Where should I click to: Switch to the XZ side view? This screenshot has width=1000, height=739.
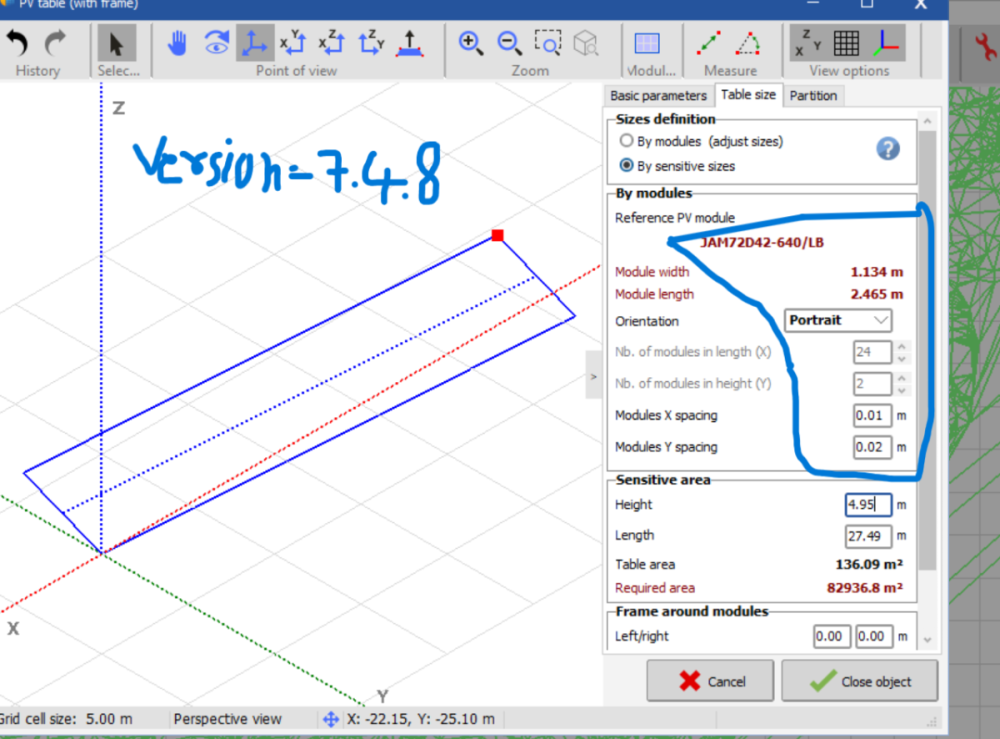(330, 42)
